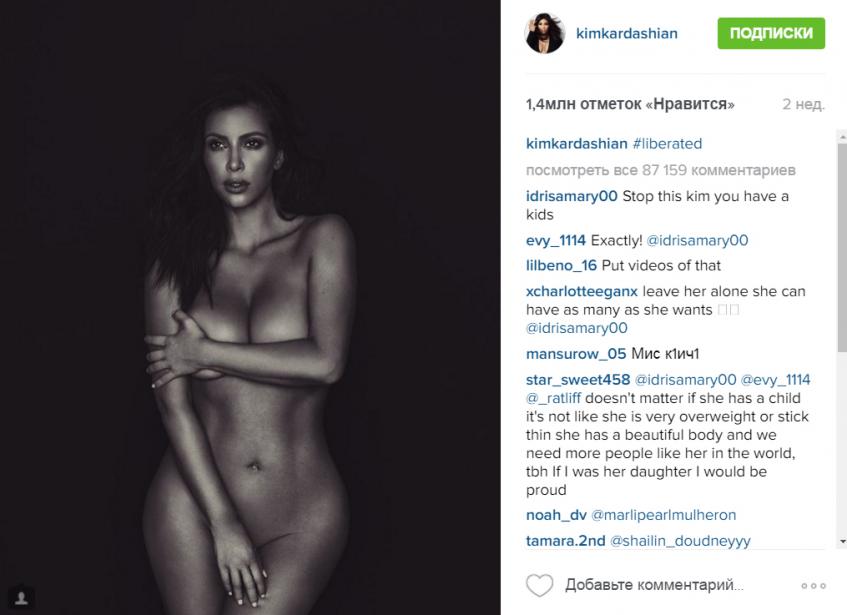
Task: Click the heart like icon
Action: (x=540, y=585)
